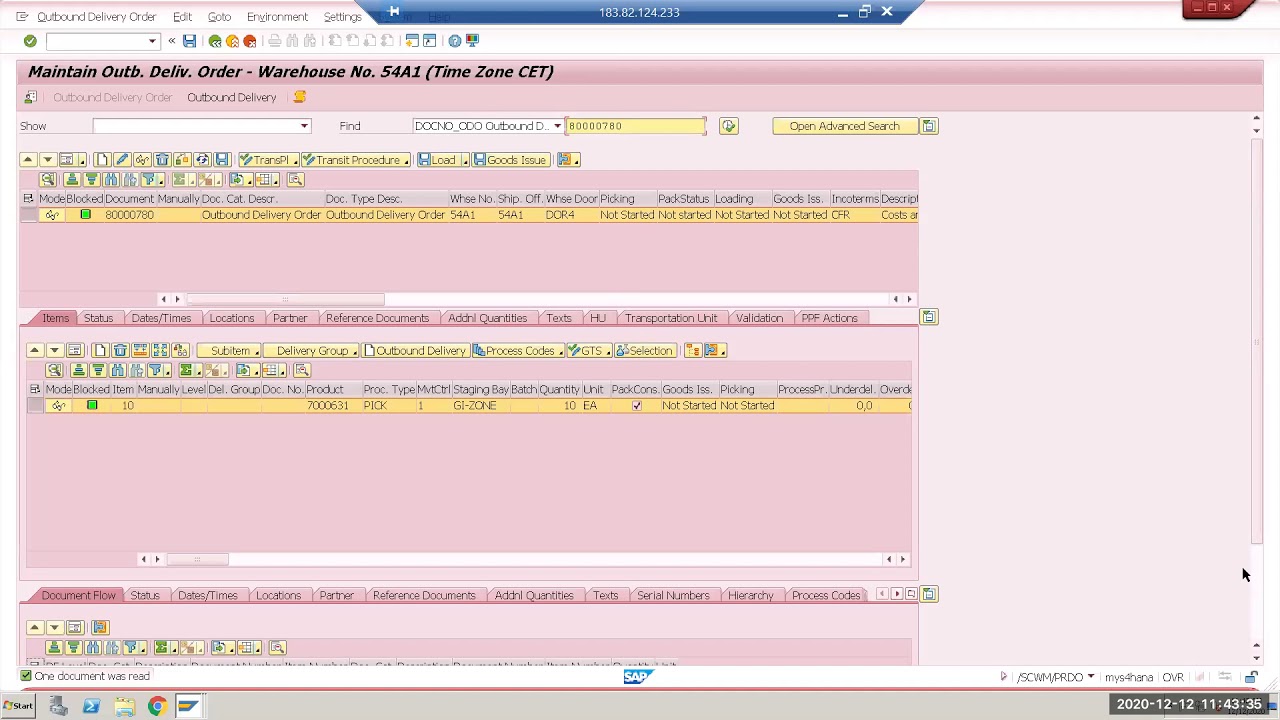
Task: Select the header row selector for document 80000780
Action: click(28, 215)
